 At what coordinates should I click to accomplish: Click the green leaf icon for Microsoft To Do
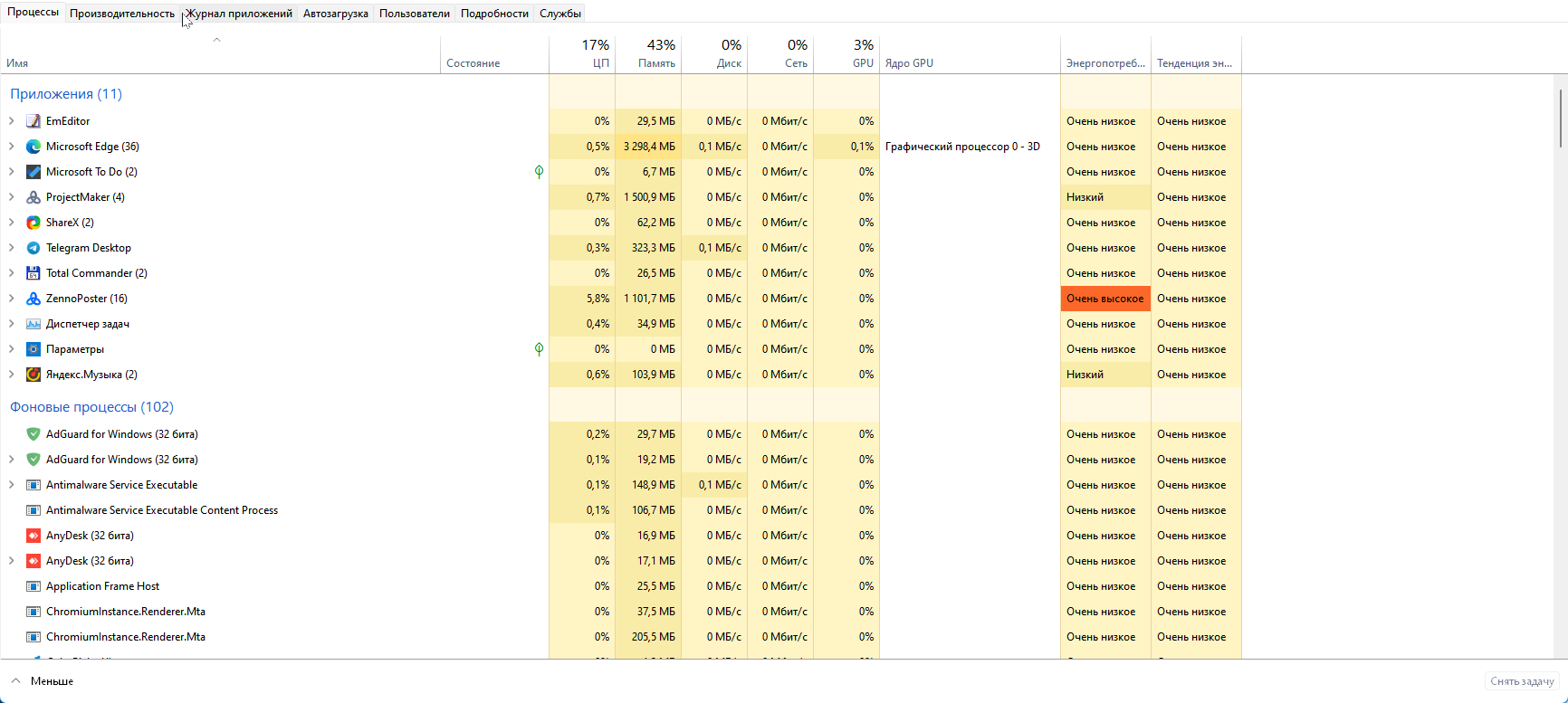click(x=539, y=172)
